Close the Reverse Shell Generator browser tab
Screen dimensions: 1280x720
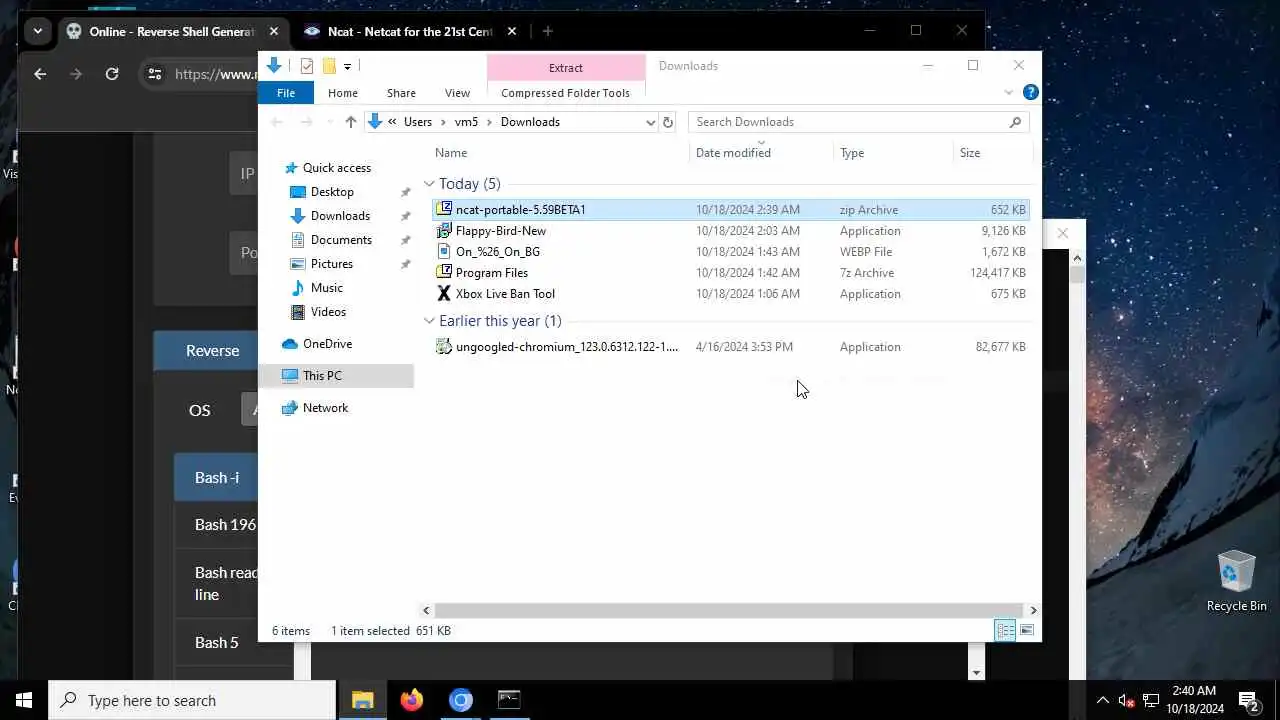(274, 31)
